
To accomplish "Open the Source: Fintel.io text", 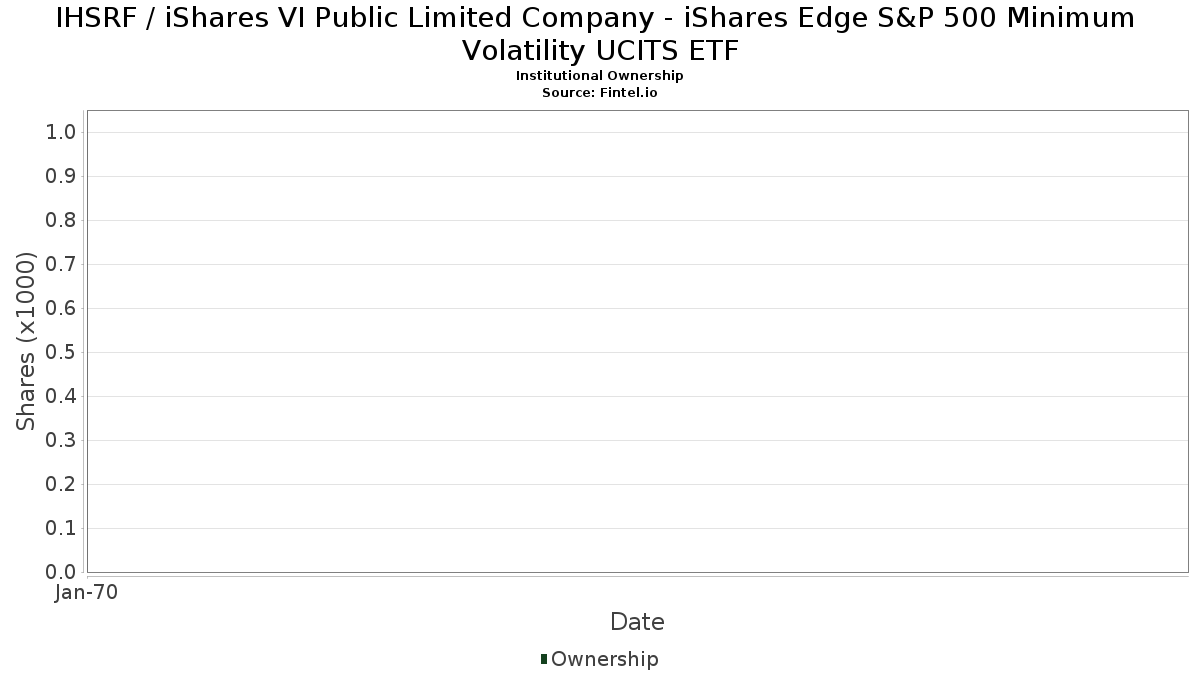I will point(599,92).
